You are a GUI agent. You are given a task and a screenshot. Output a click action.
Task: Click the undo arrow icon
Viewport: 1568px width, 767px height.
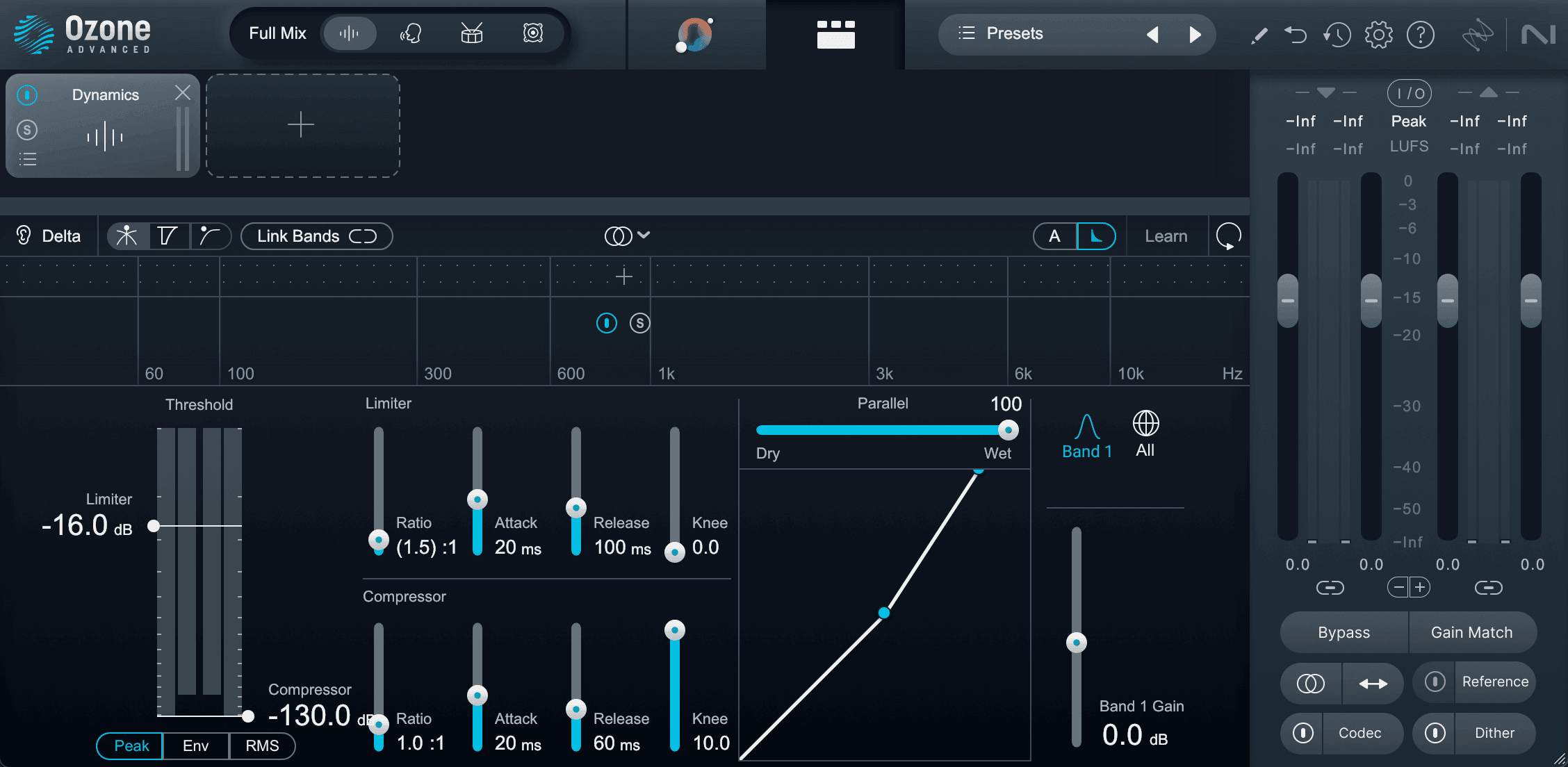pyautogui.click(x=1296, y=34)
